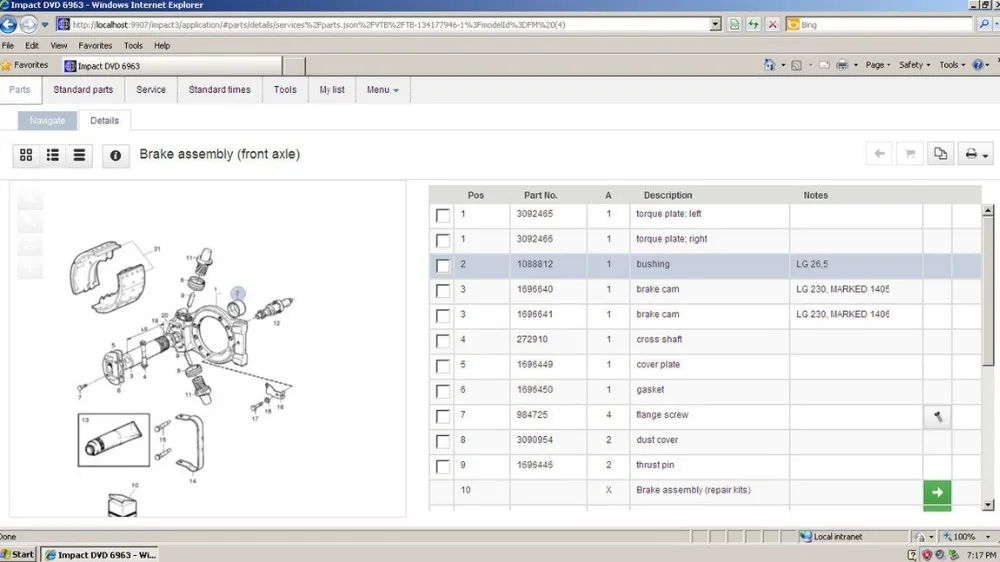Click refresh icon in address bar
The height and width of the screenshot is (562, 1000).
[x=753, y=24]
